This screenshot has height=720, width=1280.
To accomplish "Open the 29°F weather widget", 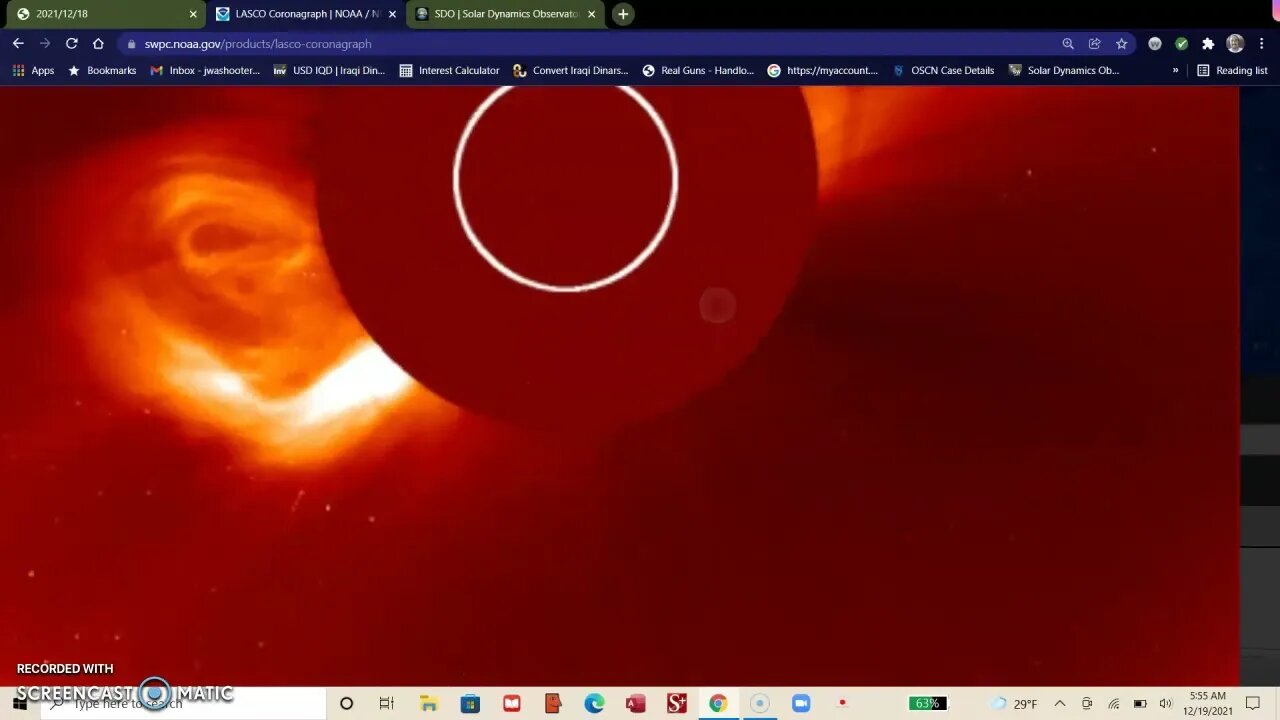I will 1014,704.
